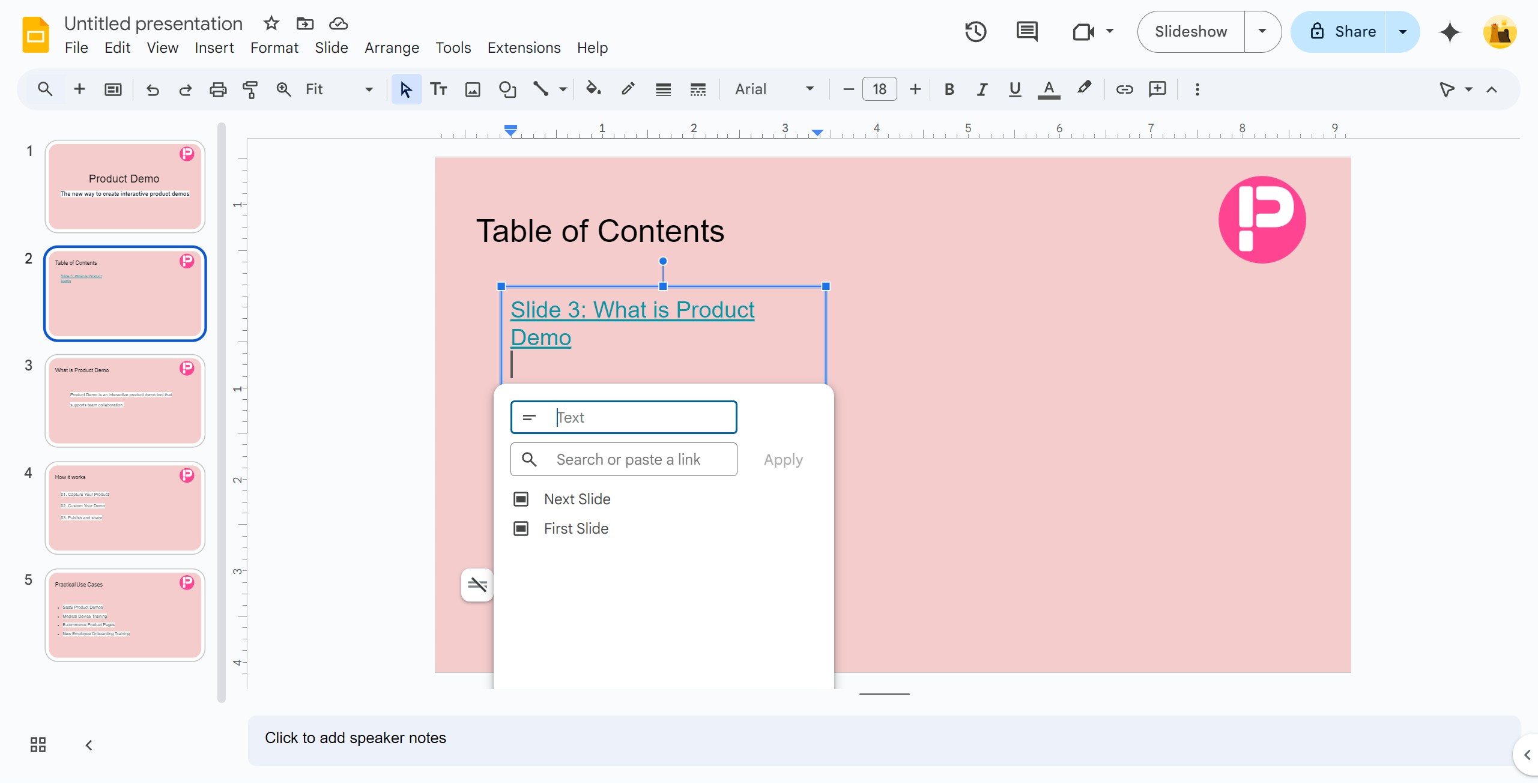The width and height of the screenshot is (1538, 784).
Task: Click the remove link icon
Action: click(x=477, y=585)
